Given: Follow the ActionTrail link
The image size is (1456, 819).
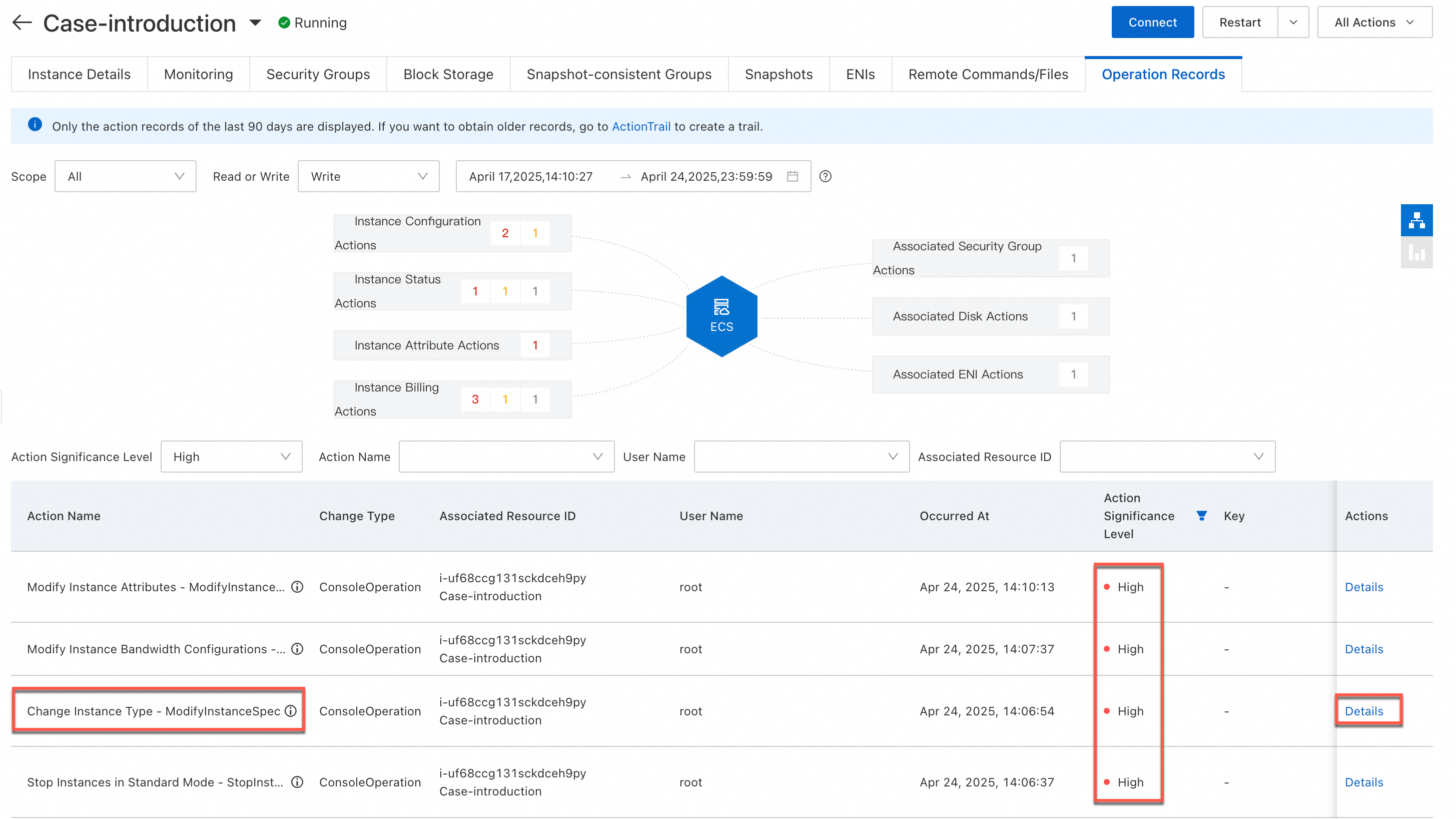Looking at the screenshot, I should 641,126.
